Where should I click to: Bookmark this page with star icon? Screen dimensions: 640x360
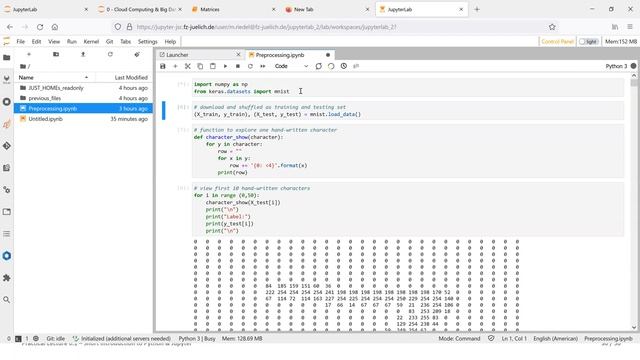click(552, 27)
